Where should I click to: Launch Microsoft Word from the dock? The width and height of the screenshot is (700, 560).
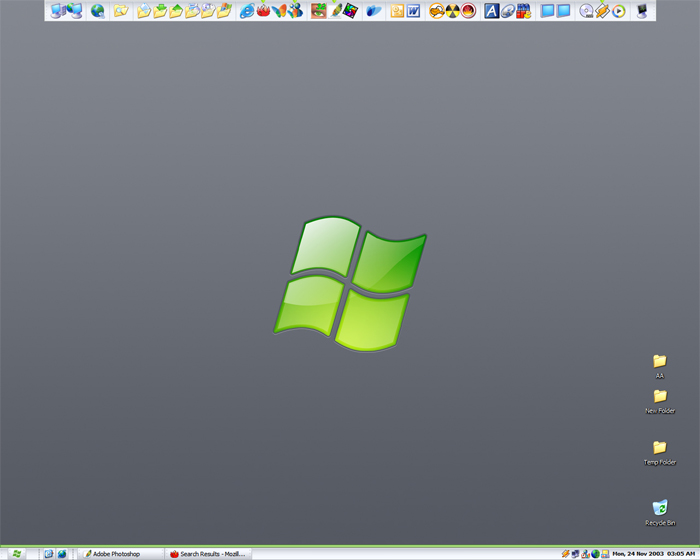[x=413, y=11]
